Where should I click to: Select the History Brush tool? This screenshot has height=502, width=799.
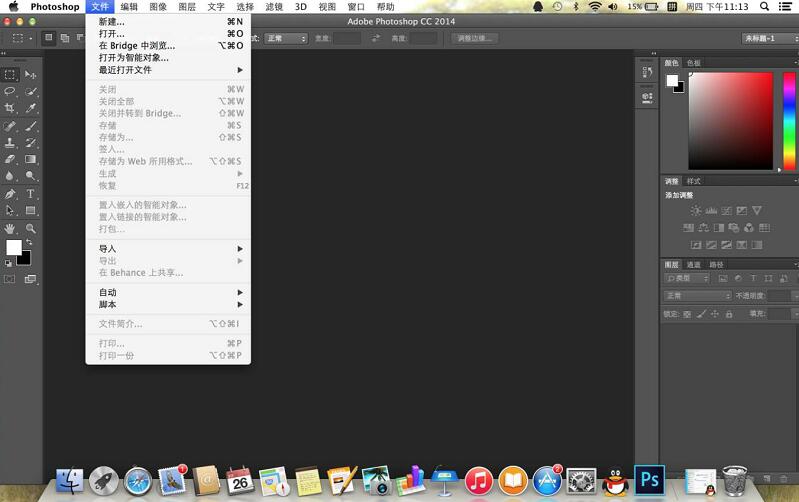(31, 143)
